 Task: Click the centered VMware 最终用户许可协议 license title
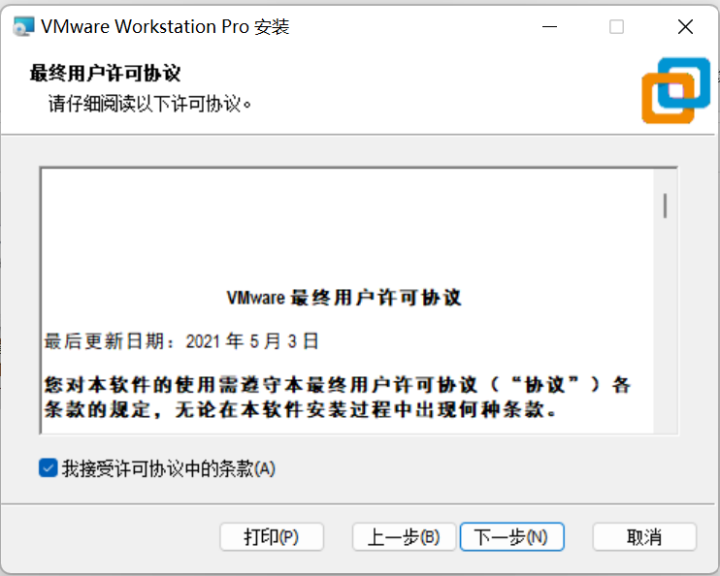tap(344, 298)
